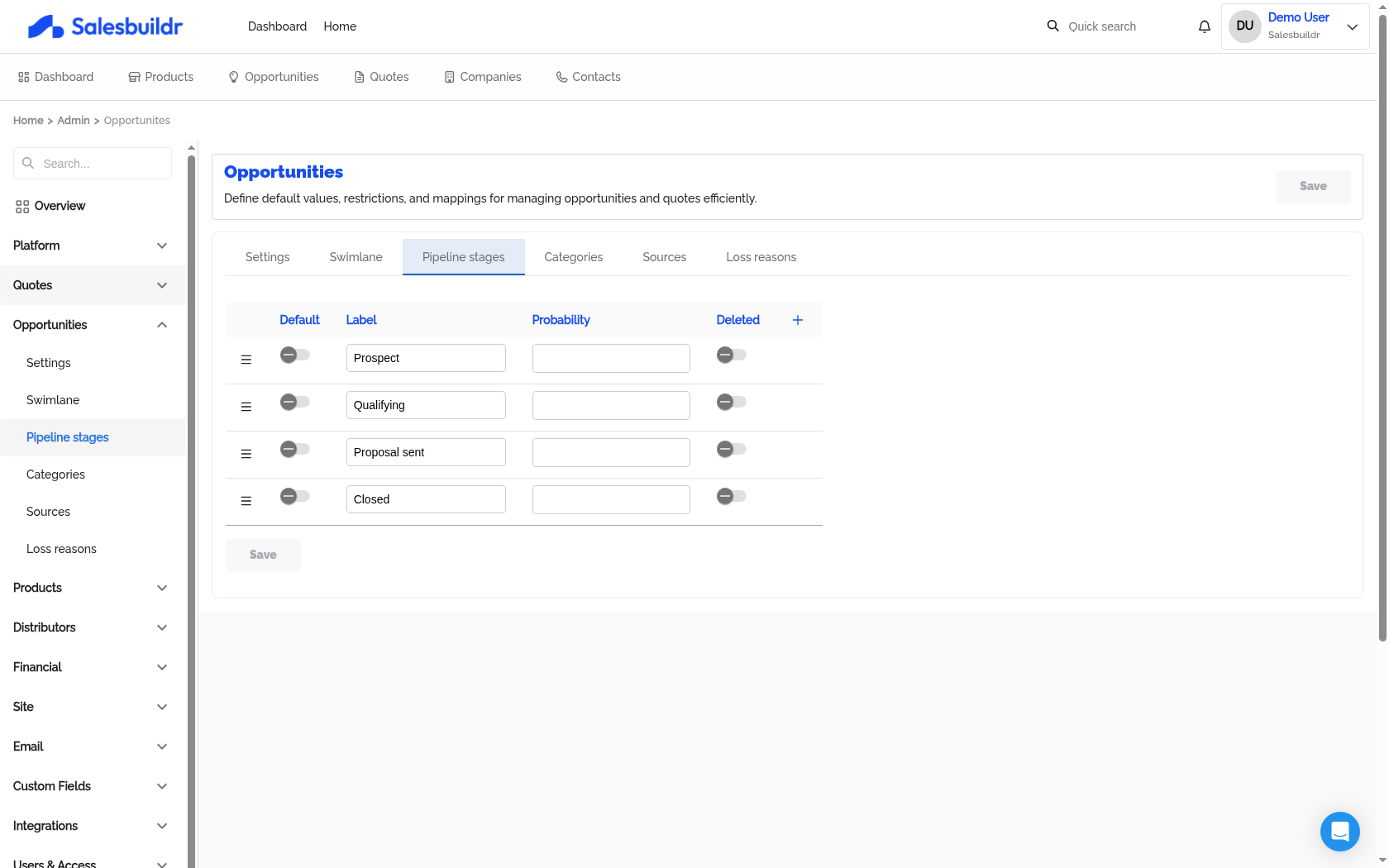Expand the Distributors sidebar section
Image resolution: width=1389 pixels, height=868 pixels.
91,627
